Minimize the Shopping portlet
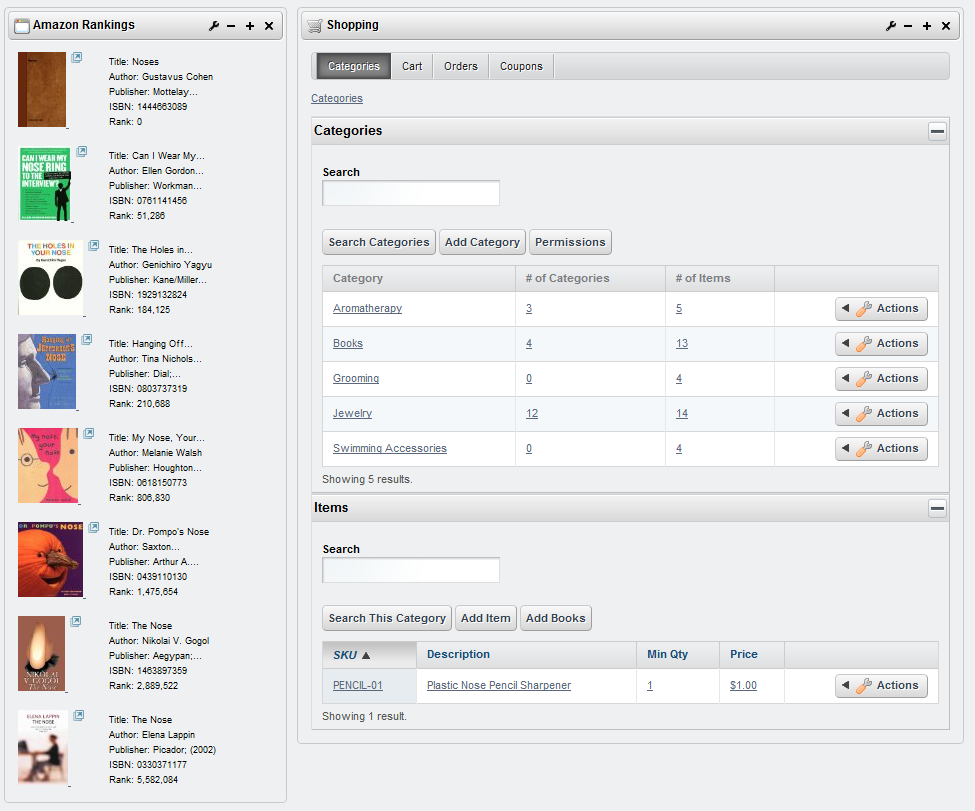 click(x=908, y=25)
